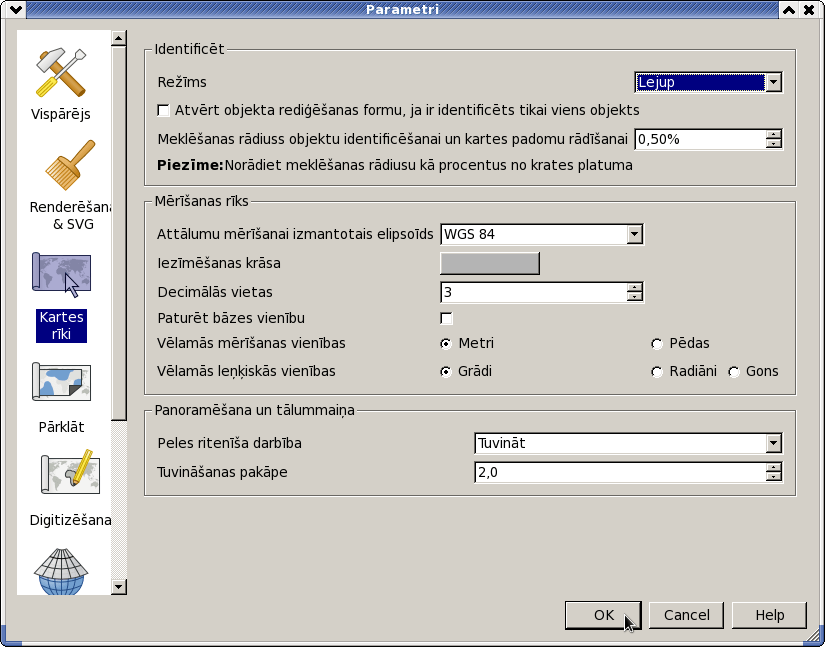The height and width of the screenshot is (647, 825).
Task: Toggle the Paturēt bāzes vienību checkbox
Action: (446, 318)
